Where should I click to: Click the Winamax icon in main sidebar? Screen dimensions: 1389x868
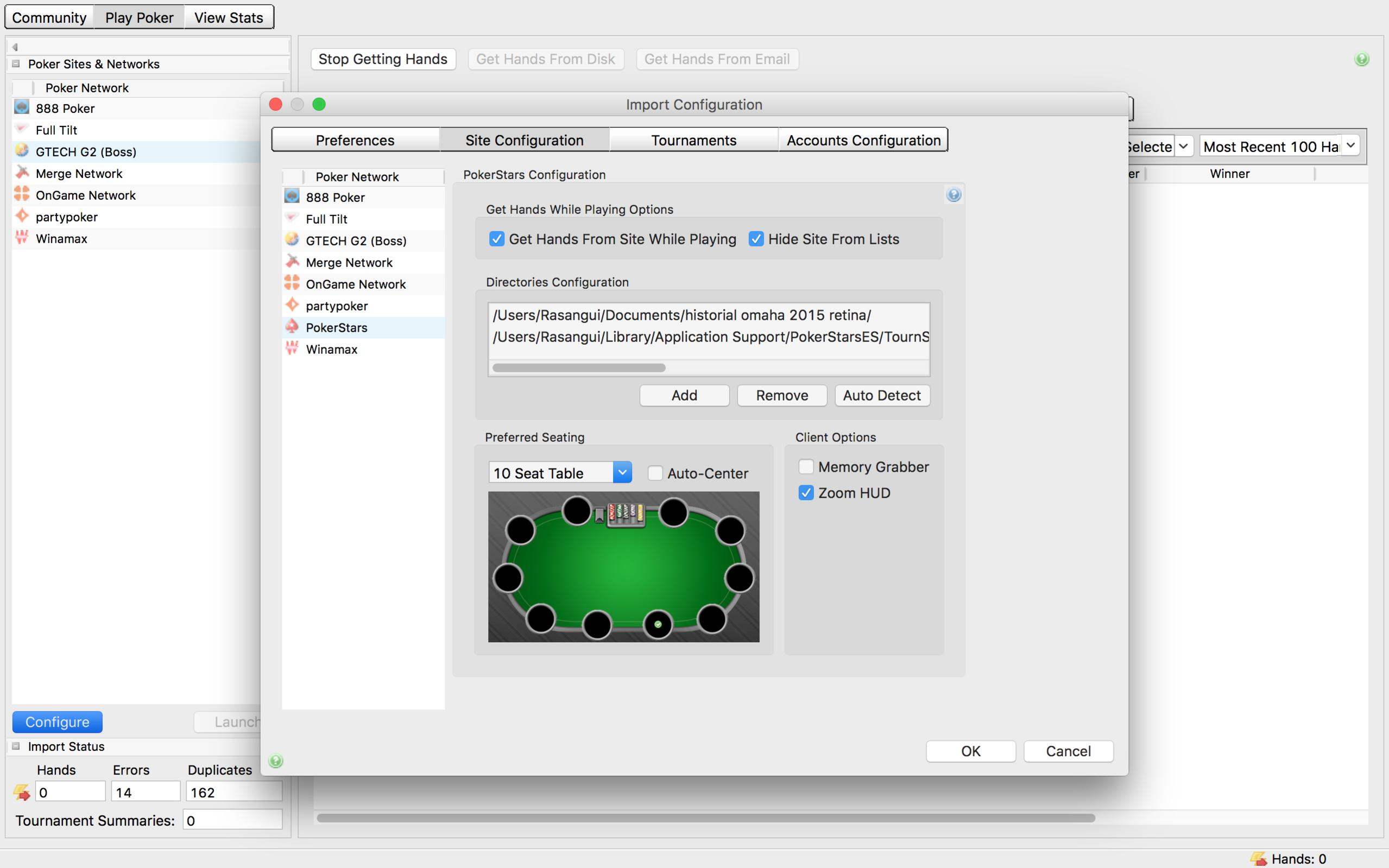pyautogui.click(x=22, y=237)
